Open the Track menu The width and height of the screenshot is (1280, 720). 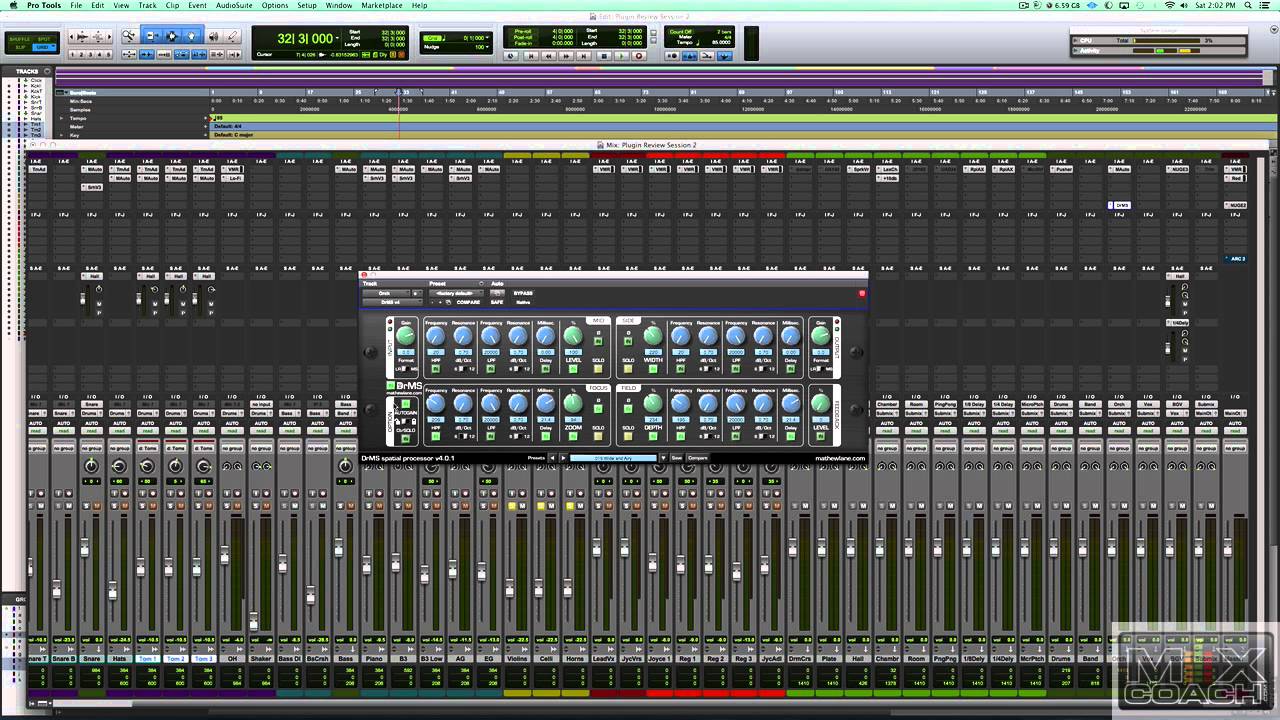(148, 5)
